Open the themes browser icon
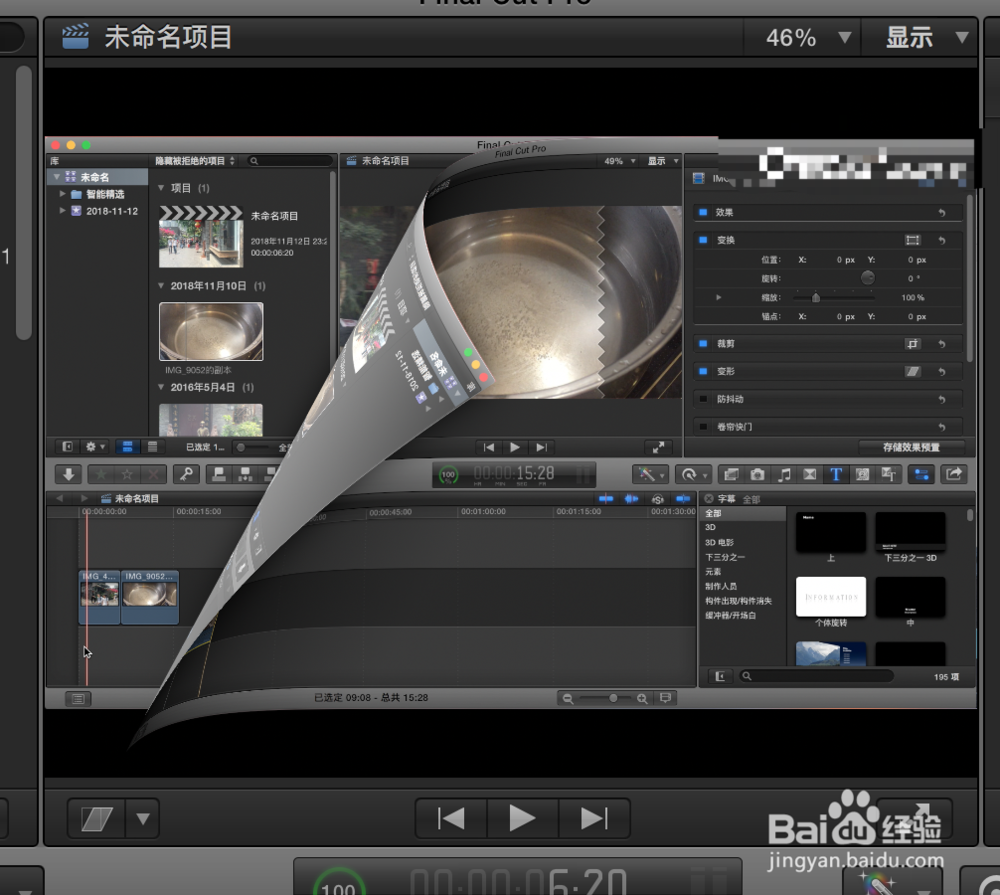This screenshot has width=1000, height=895. point(888,475)
